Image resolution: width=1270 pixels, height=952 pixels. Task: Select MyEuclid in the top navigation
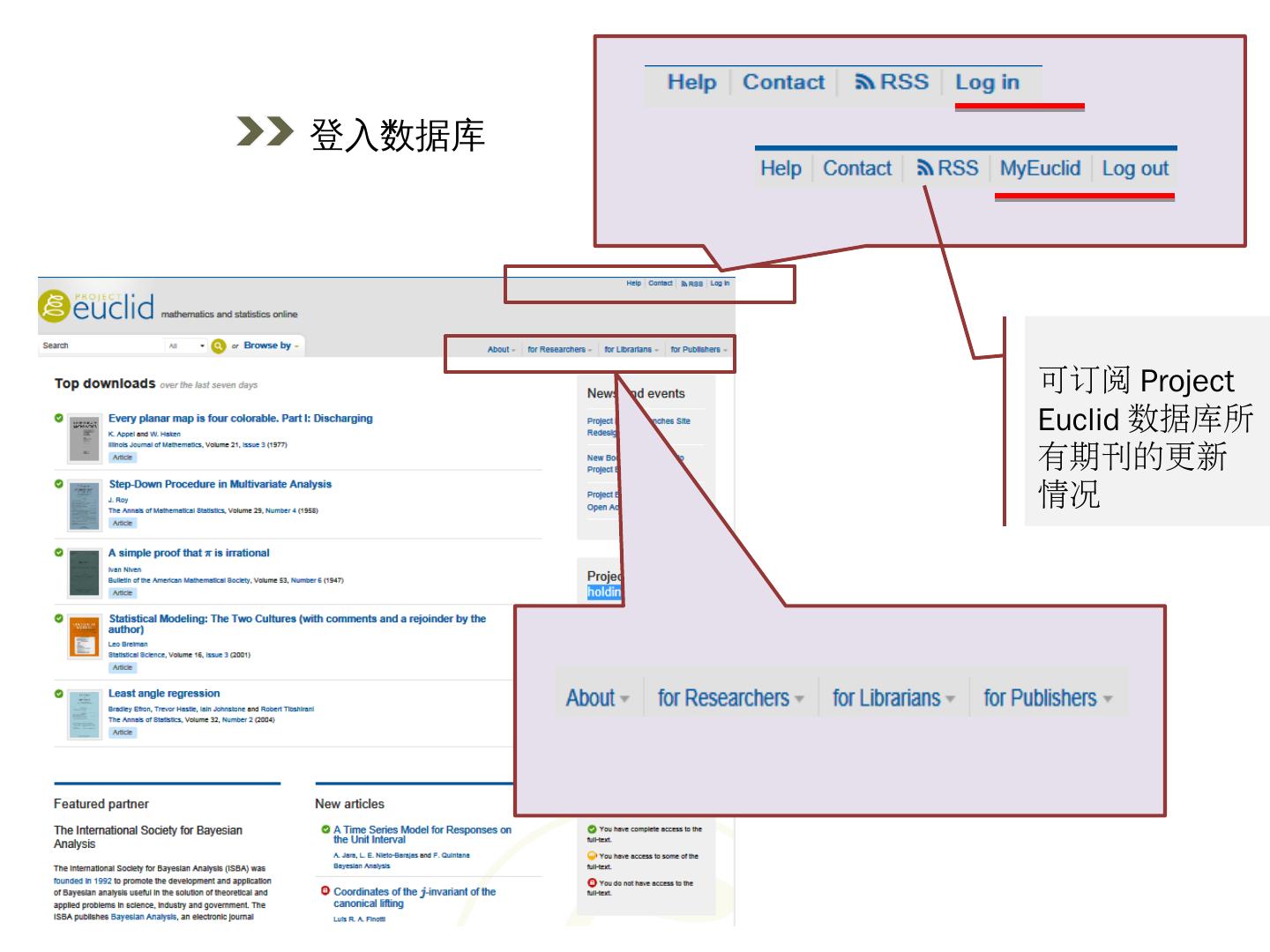point(1039,168)
